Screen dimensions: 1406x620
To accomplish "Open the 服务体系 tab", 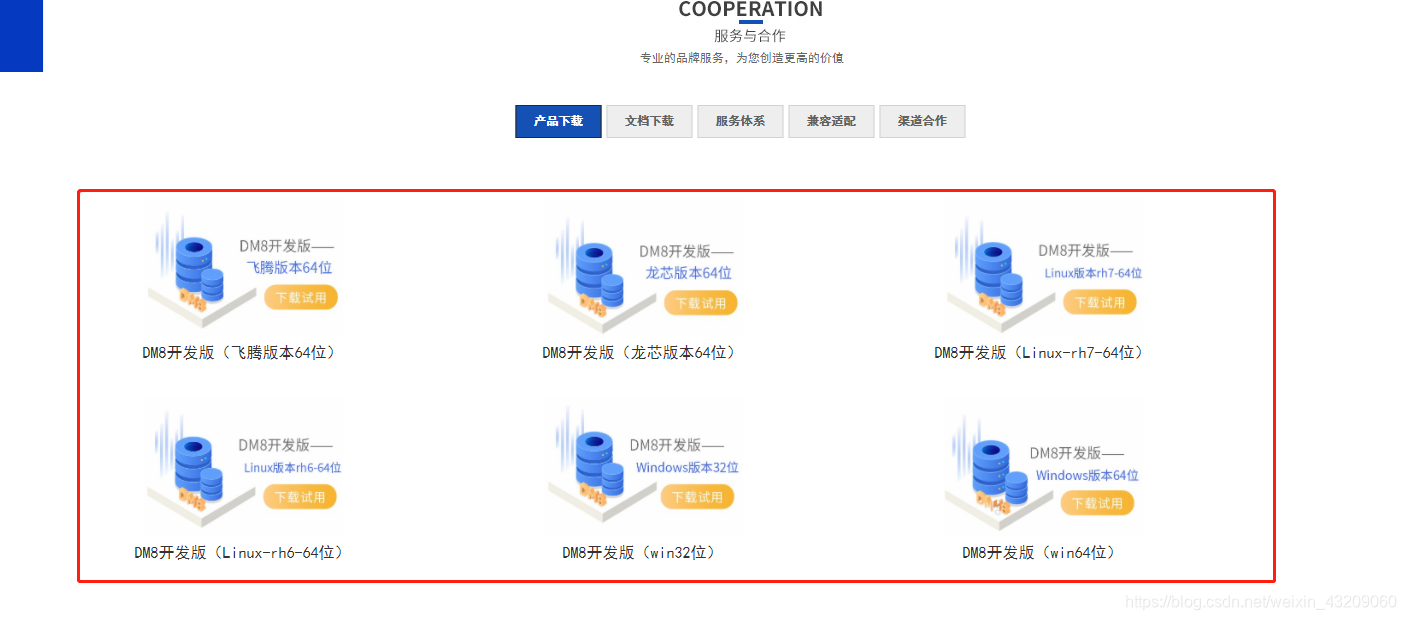I will [740, 121].
